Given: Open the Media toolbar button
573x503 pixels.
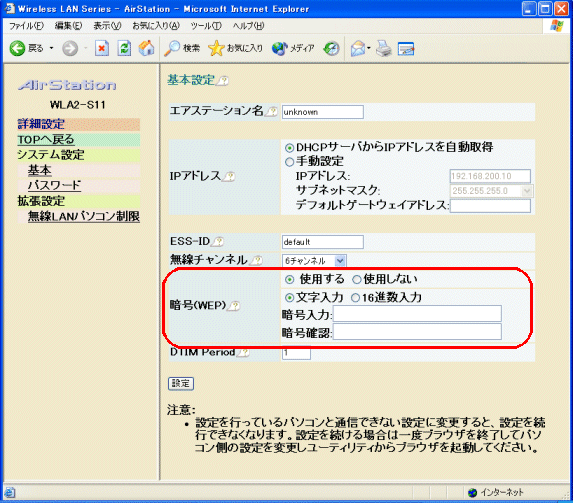Looking at the screenshot, I should pyautogui.click(x=293, y=48).
